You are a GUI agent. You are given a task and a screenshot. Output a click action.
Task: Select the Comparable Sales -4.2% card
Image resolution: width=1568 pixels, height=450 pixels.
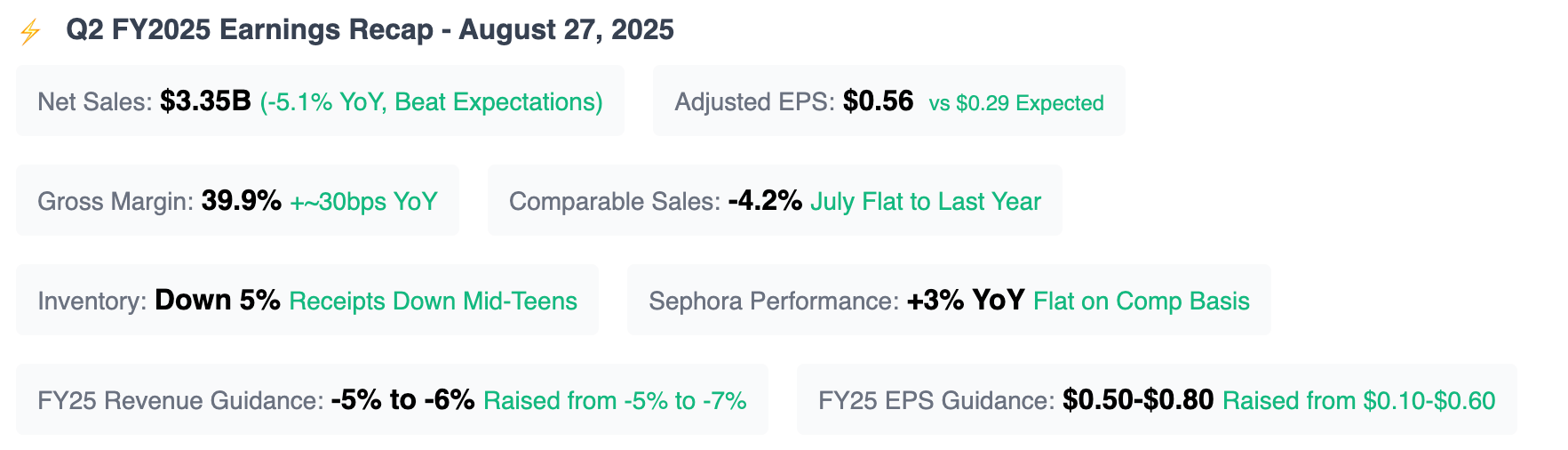click(x=775, y=200)
